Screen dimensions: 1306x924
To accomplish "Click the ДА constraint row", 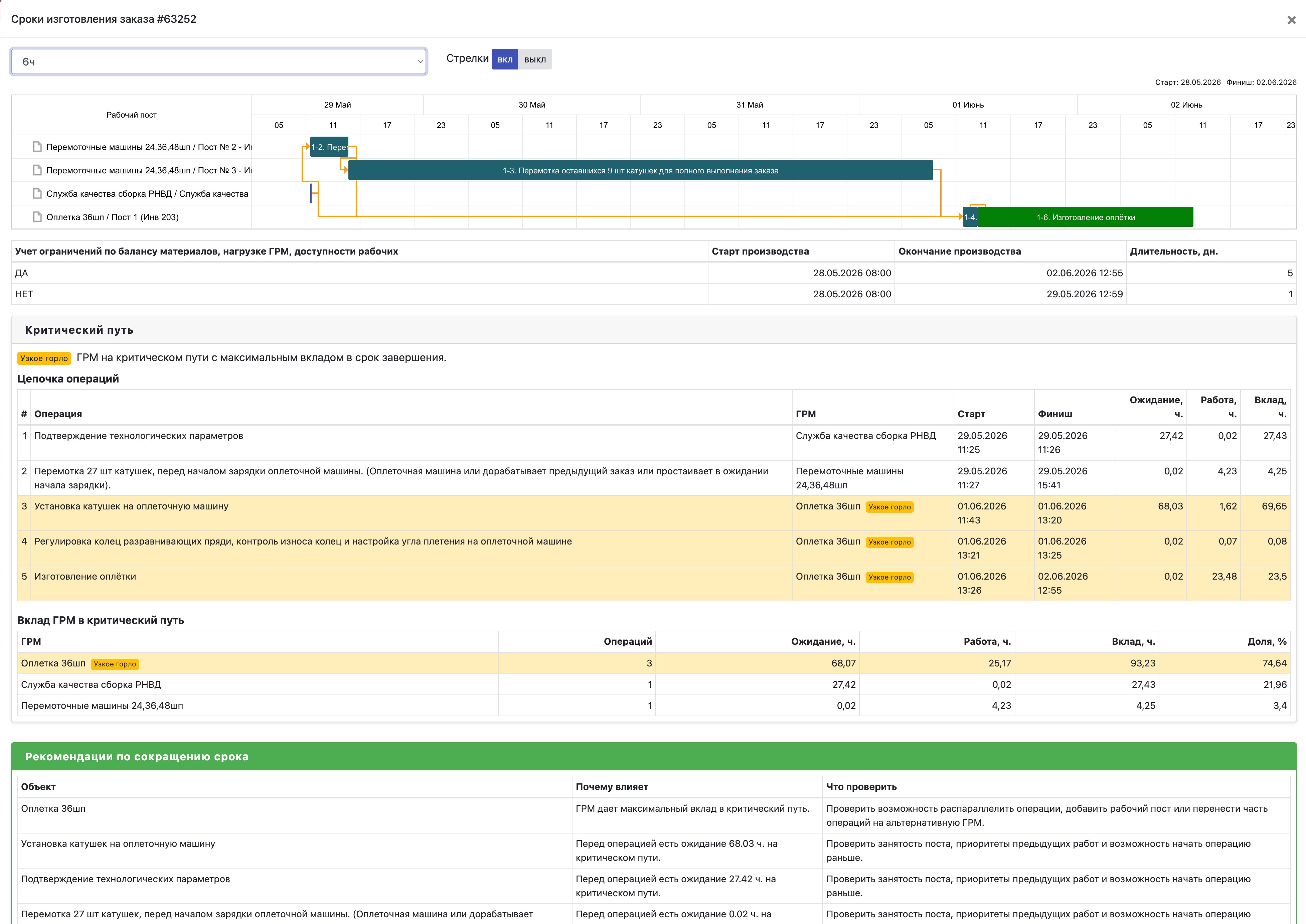I will 654,273.
